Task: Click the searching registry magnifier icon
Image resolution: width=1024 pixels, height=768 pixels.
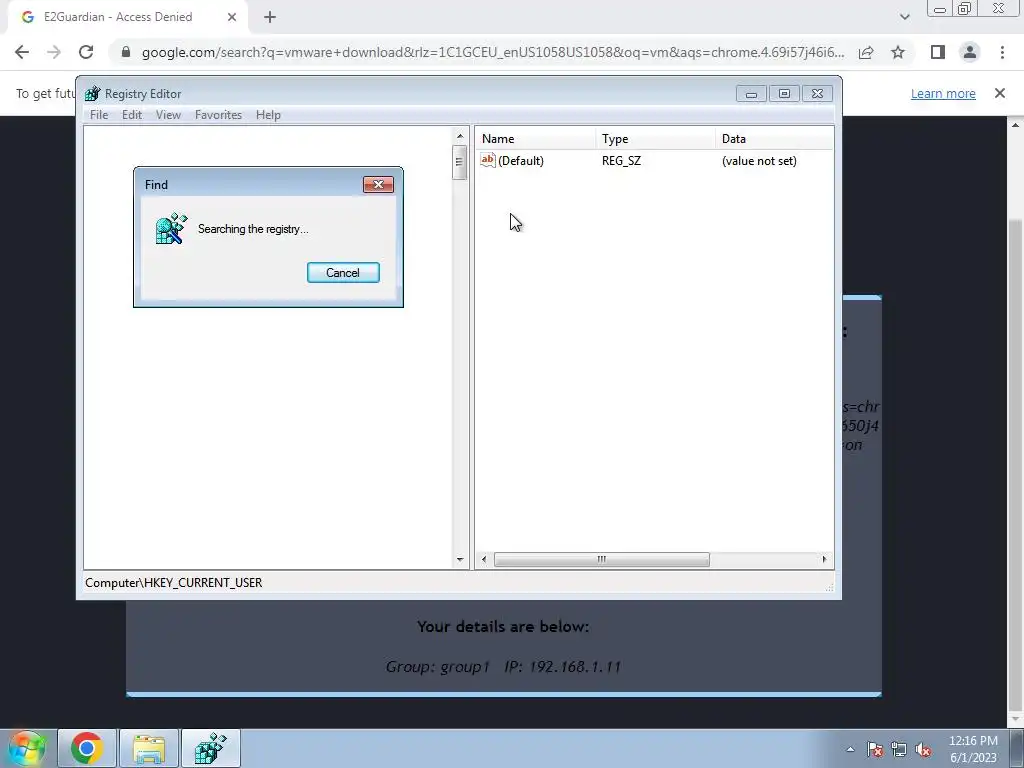Action: click(171, 229)
